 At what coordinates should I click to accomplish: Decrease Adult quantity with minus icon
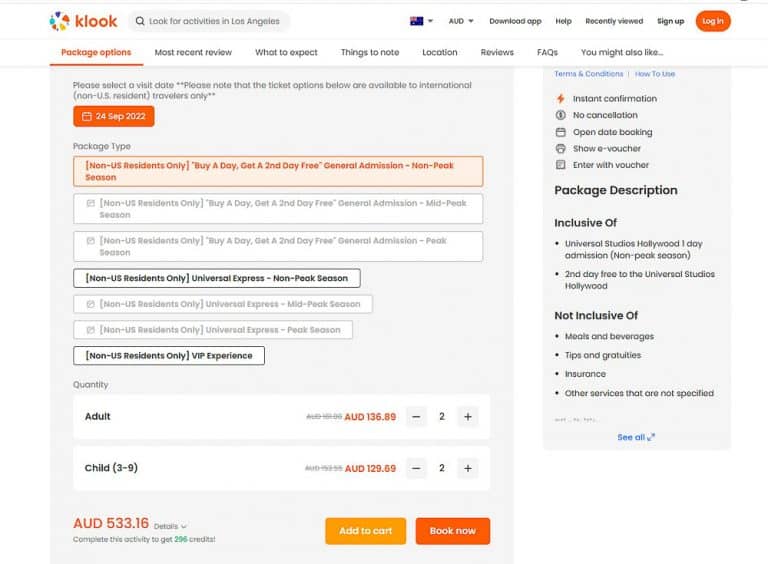tap(417, 416)
